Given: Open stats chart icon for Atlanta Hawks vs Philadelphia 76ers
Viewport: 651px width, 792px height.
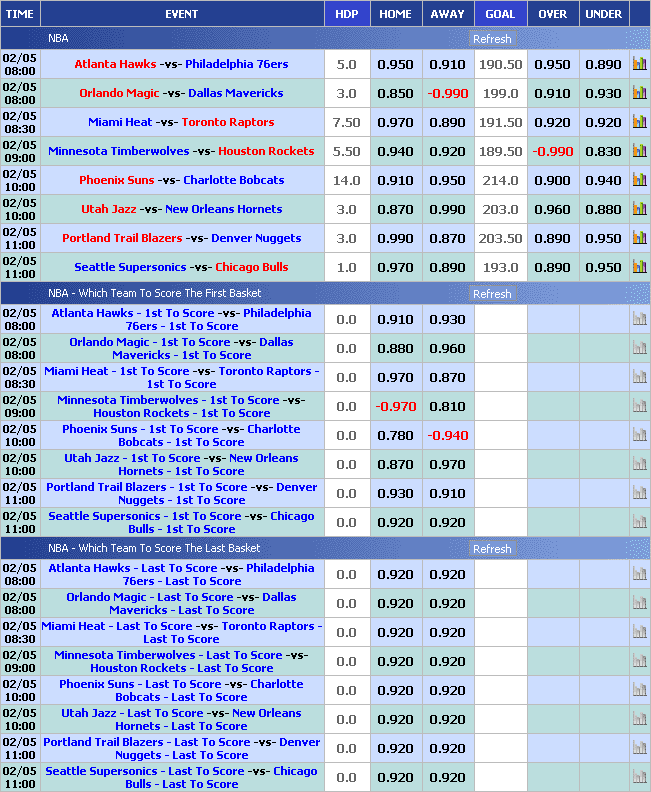Looking at the screenshot, I should pos(639,64).
